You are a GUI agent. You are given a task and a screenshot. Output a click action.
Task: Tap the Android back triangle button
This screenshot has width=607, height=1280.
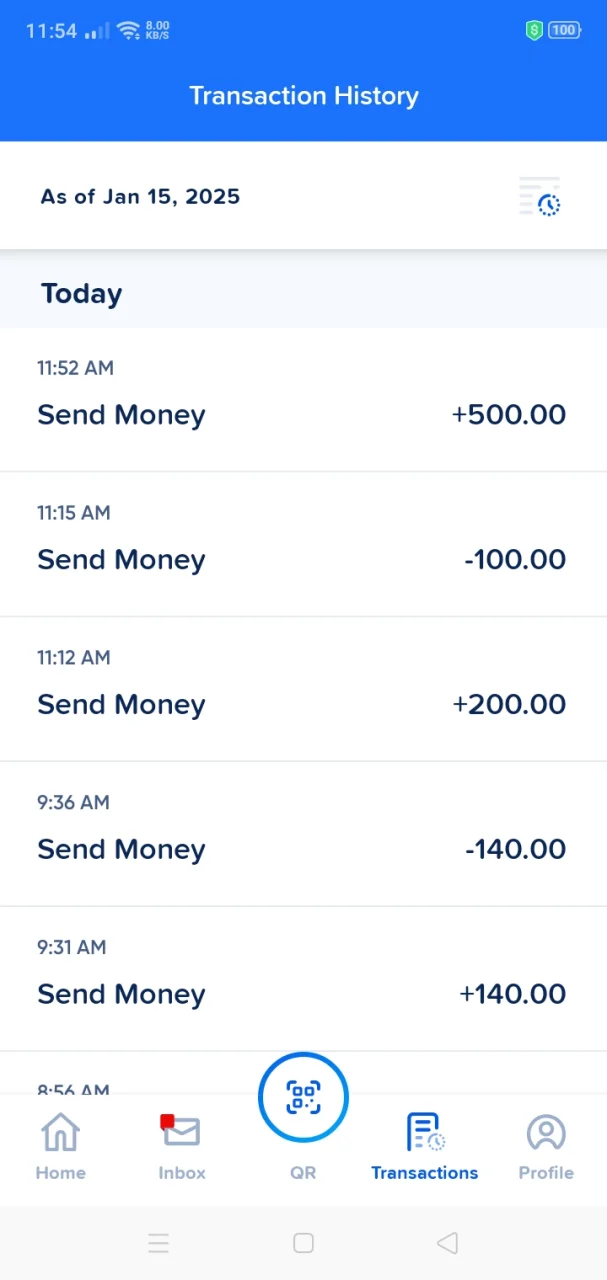pos(447,1243)
